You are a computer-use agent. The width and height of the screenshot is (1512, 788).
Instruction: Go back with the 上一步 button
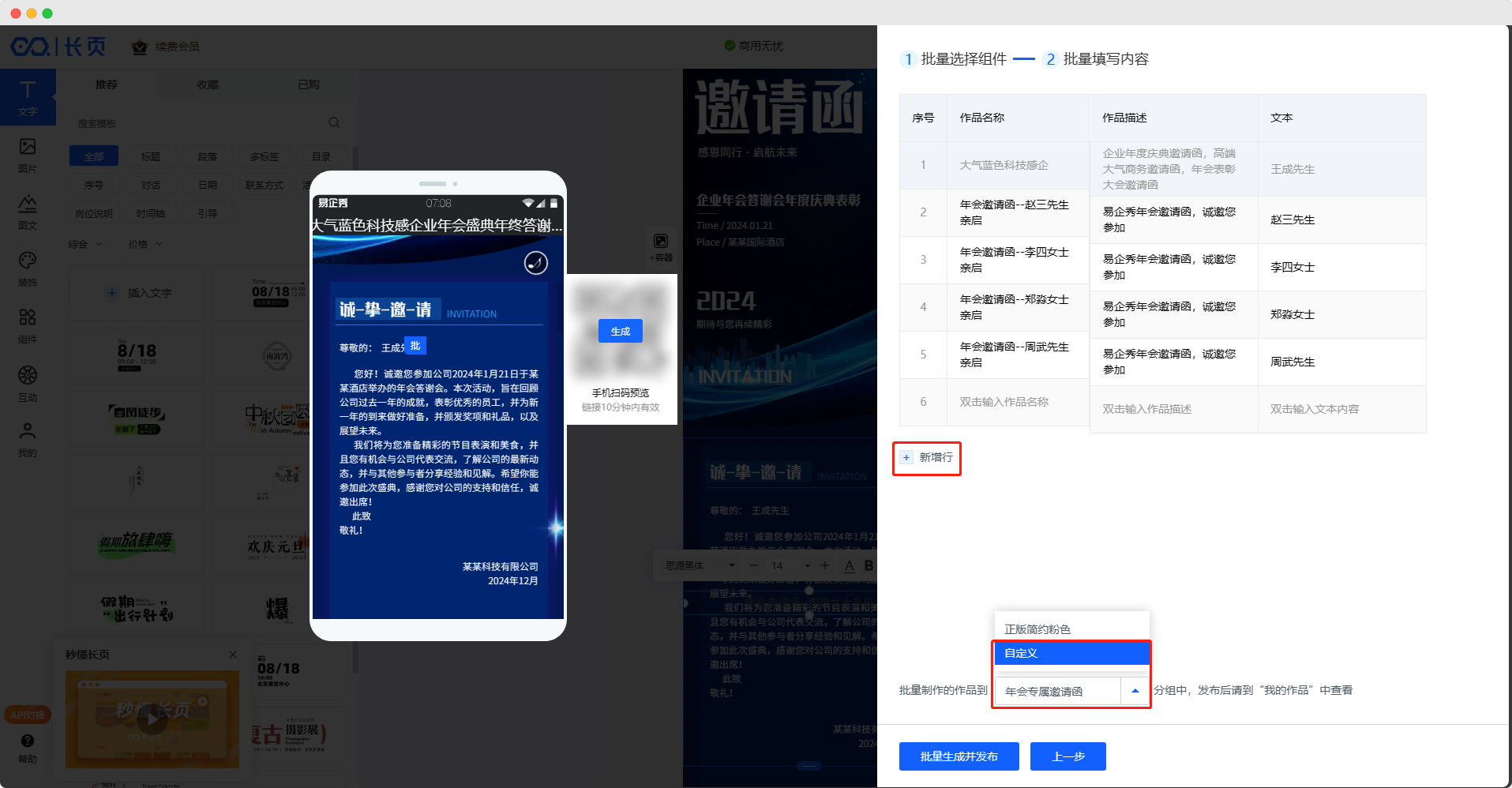pos(1067,756)
